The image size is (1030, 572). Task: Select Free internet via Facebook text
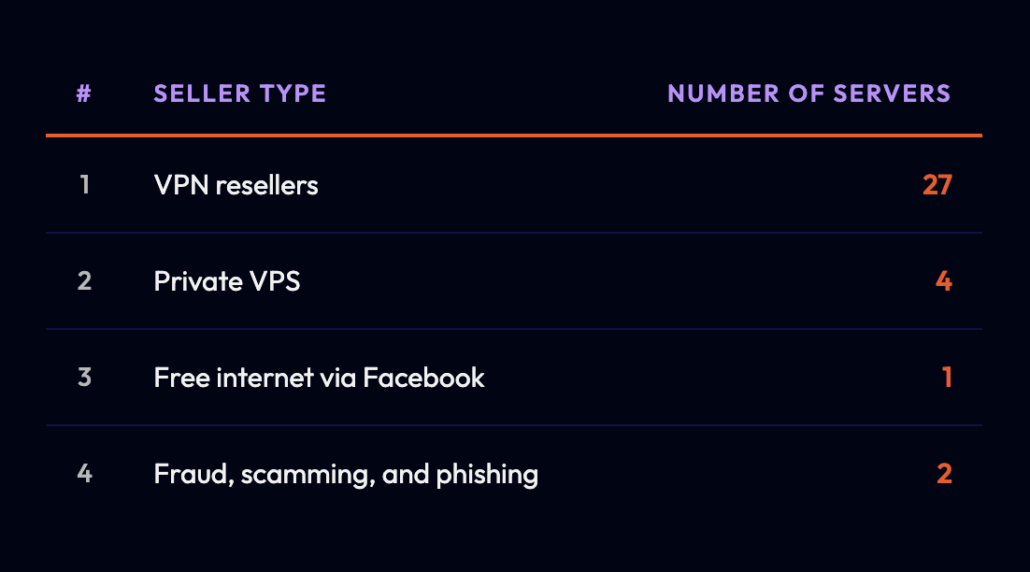pos(319,378)
